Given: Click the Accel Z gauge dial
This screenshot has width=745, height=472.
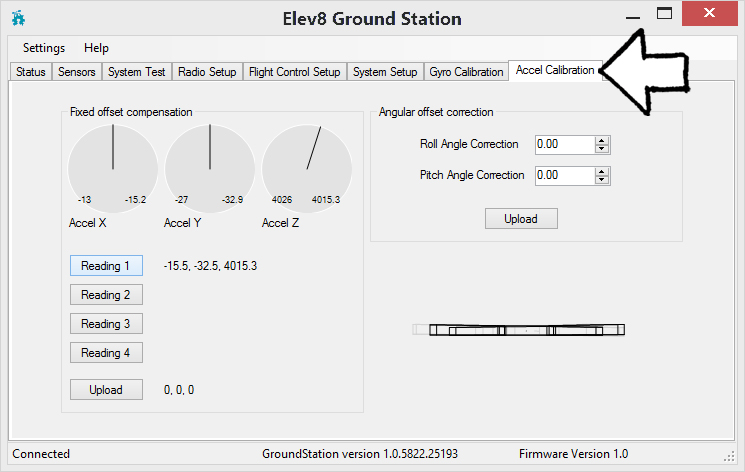Looking at the screenshot, I should point(307,167).
